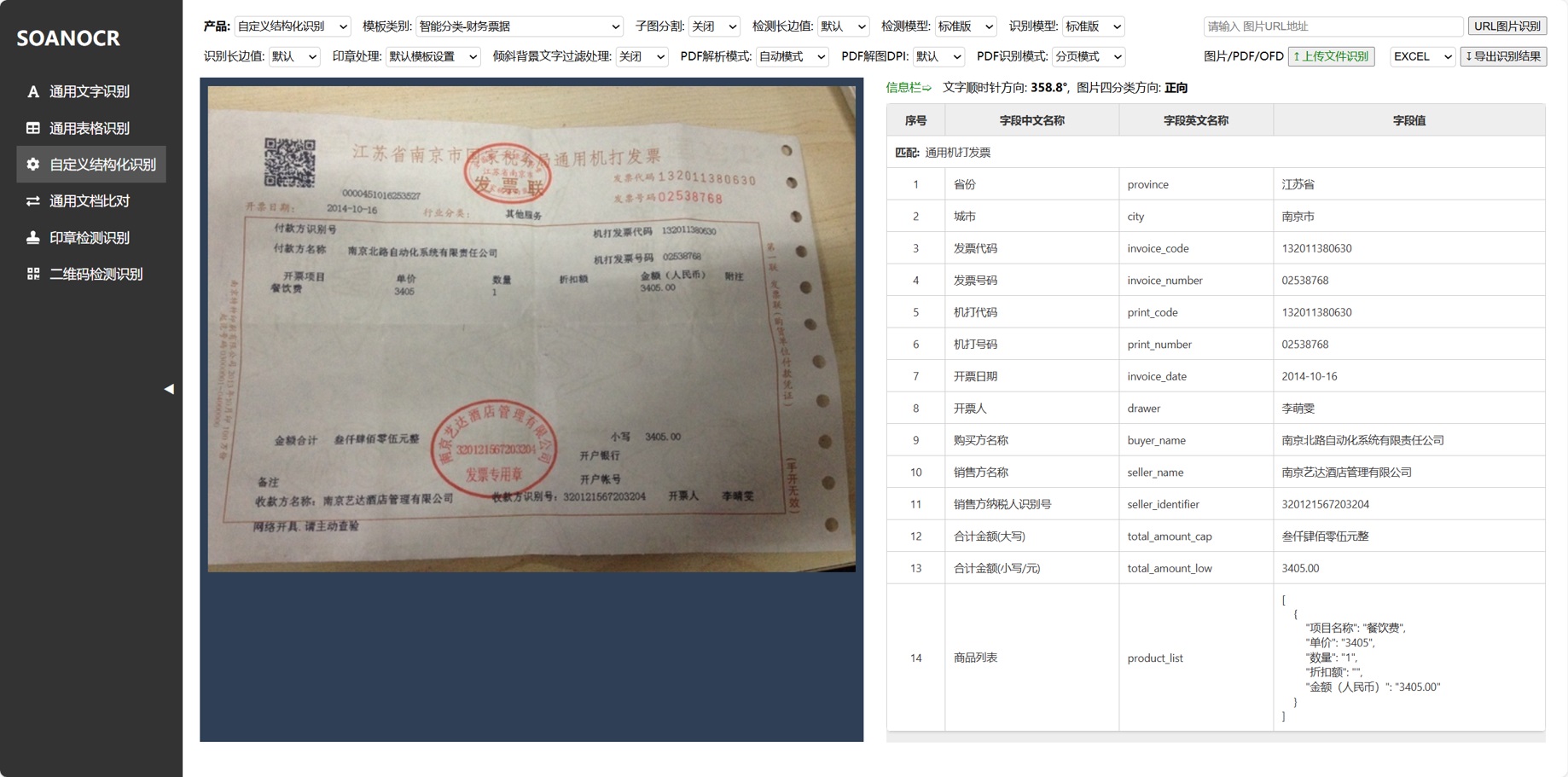Click the print_code field name cell
The image size is (1568, 777).
(1196, 312)
